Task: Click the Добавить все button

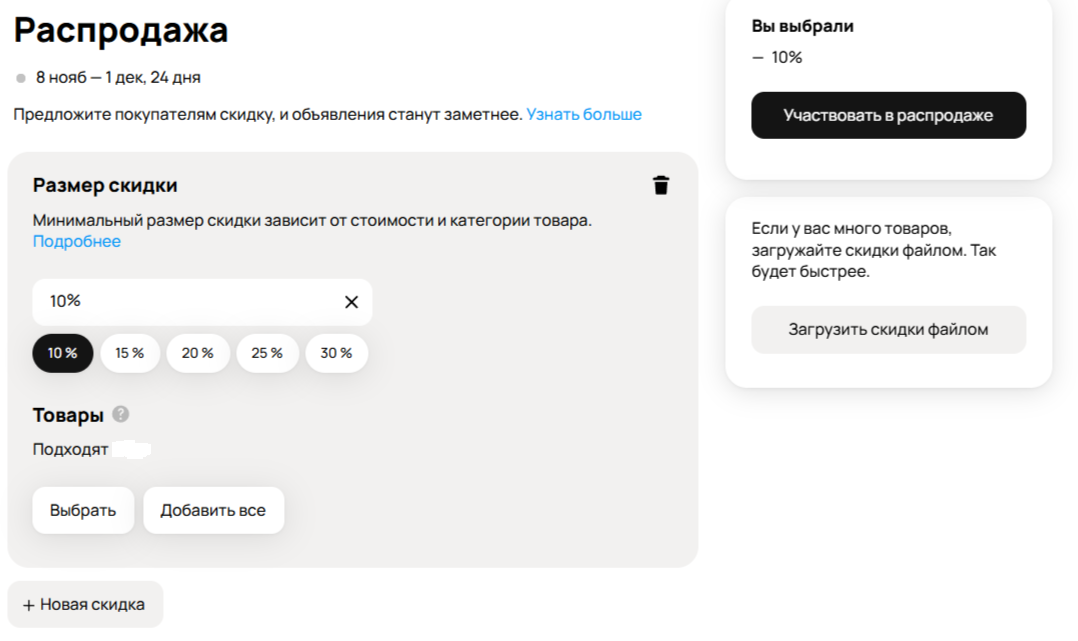Action: coord(213,510)
